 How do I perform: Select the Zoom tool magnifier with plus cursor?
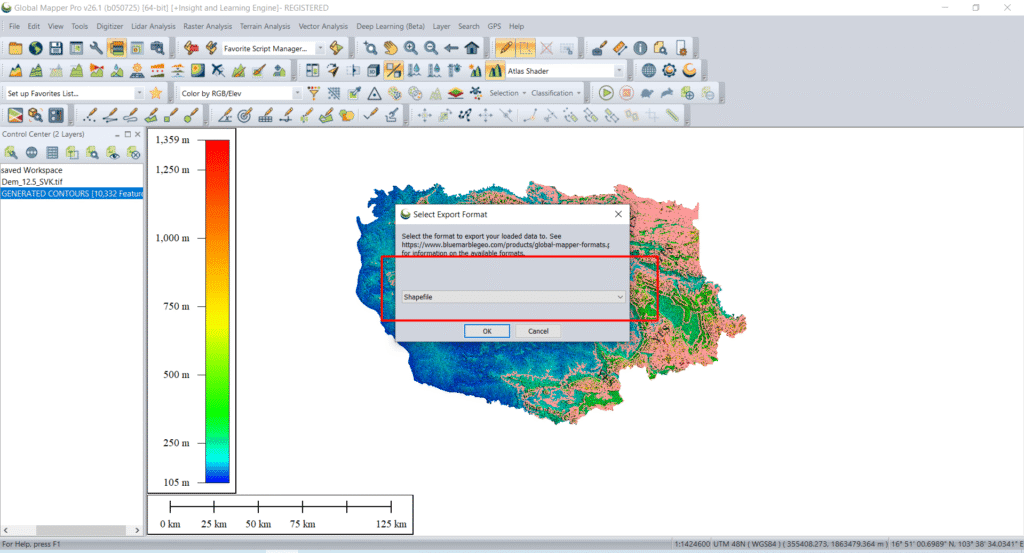coord(370,48)
